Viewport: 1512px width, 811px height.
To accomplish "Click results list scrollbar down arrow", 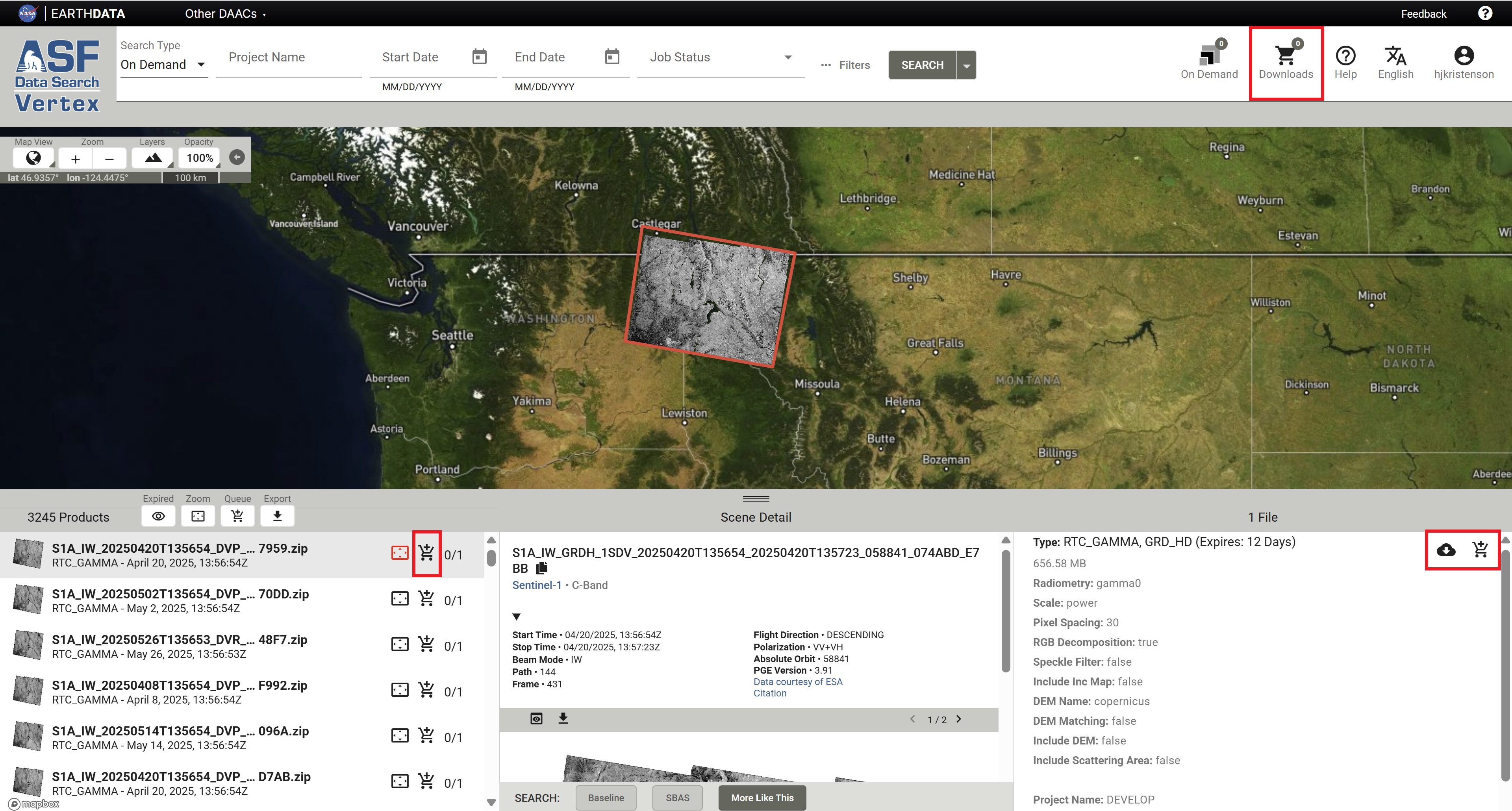I will [491, 802].
